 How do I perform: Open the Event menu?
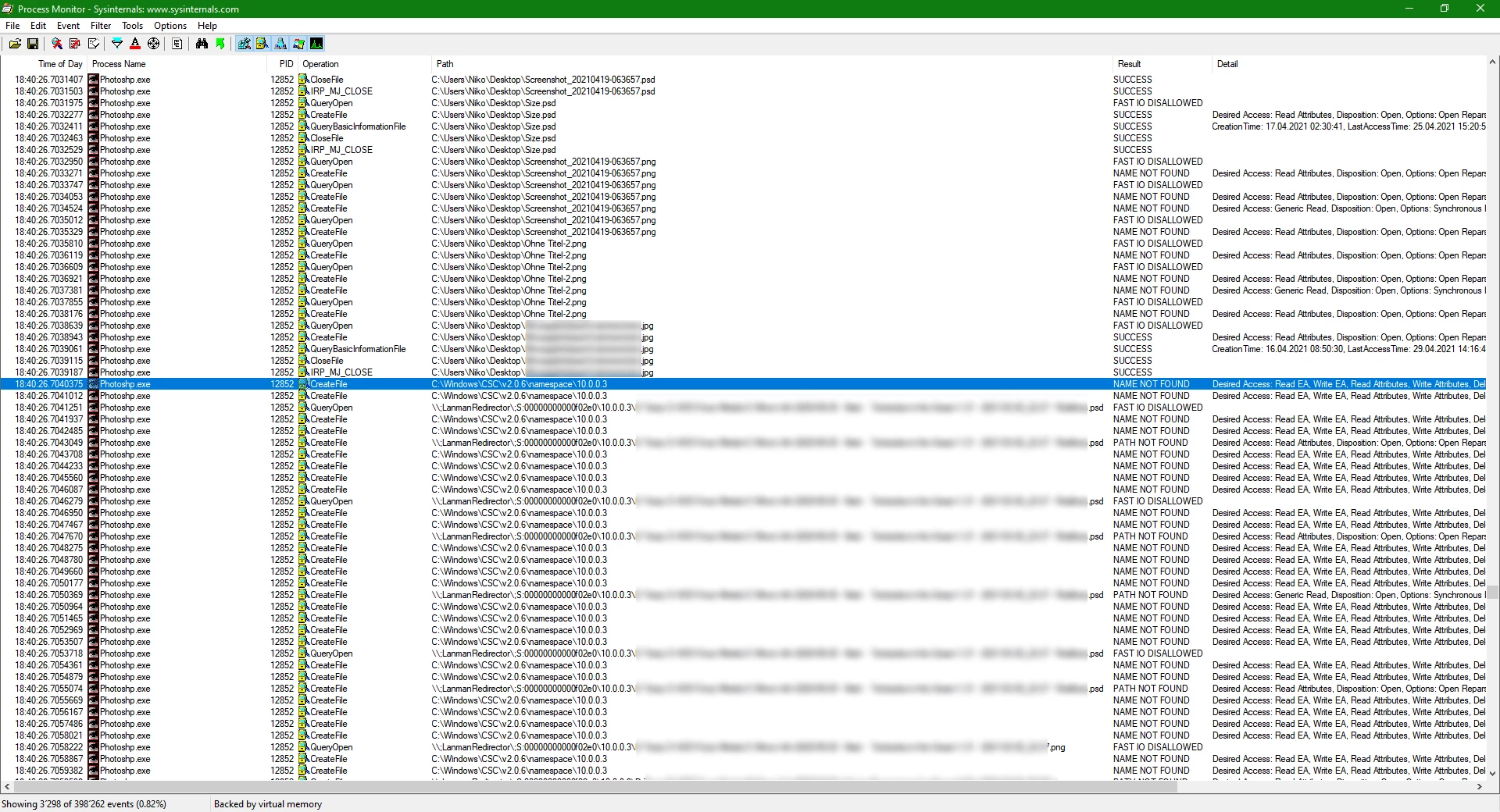pos(68,26)
